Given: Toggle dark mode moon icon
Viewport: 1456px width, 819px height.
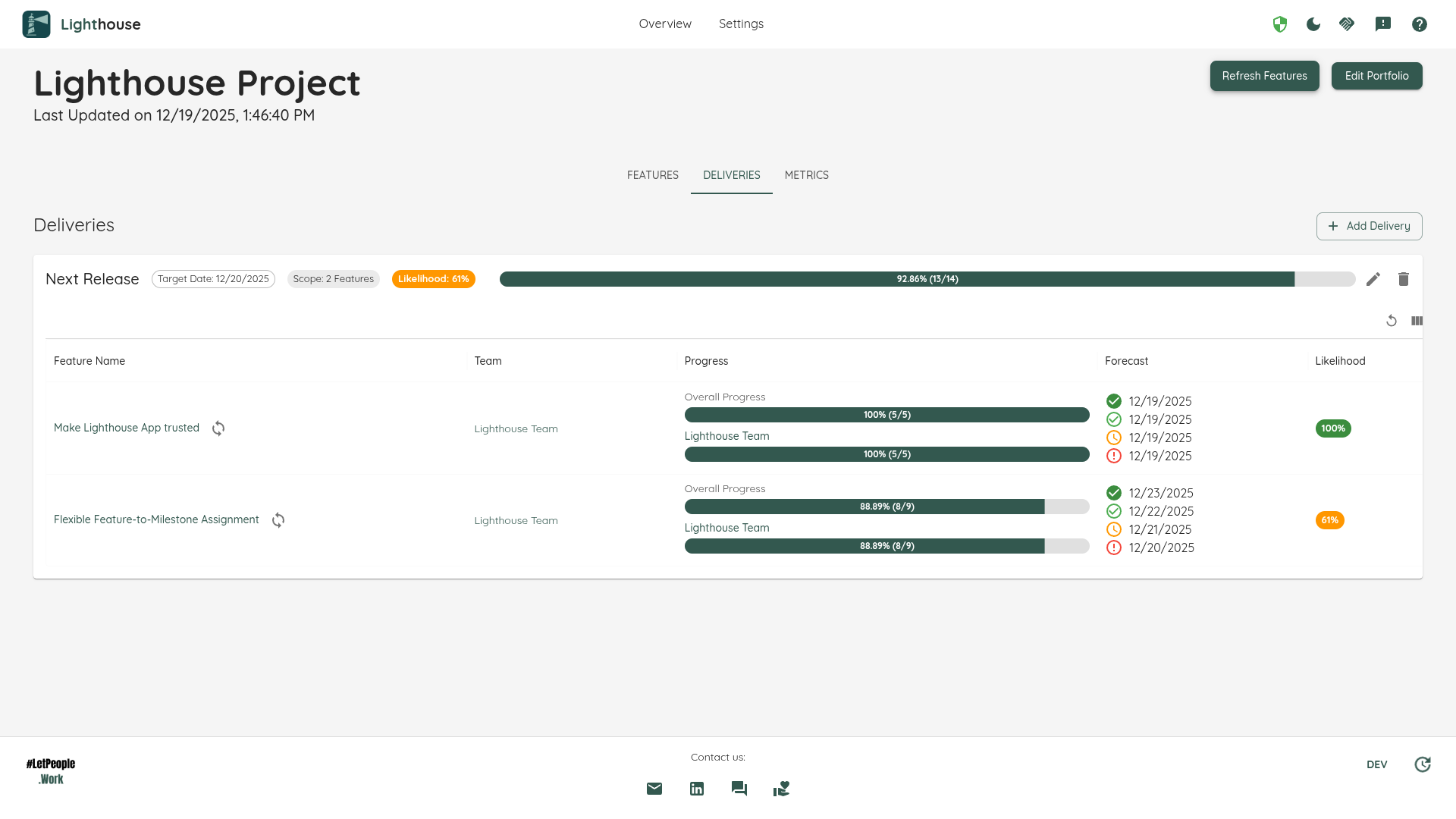Looking at the screenshot, I should click(x=1313, y=24).
